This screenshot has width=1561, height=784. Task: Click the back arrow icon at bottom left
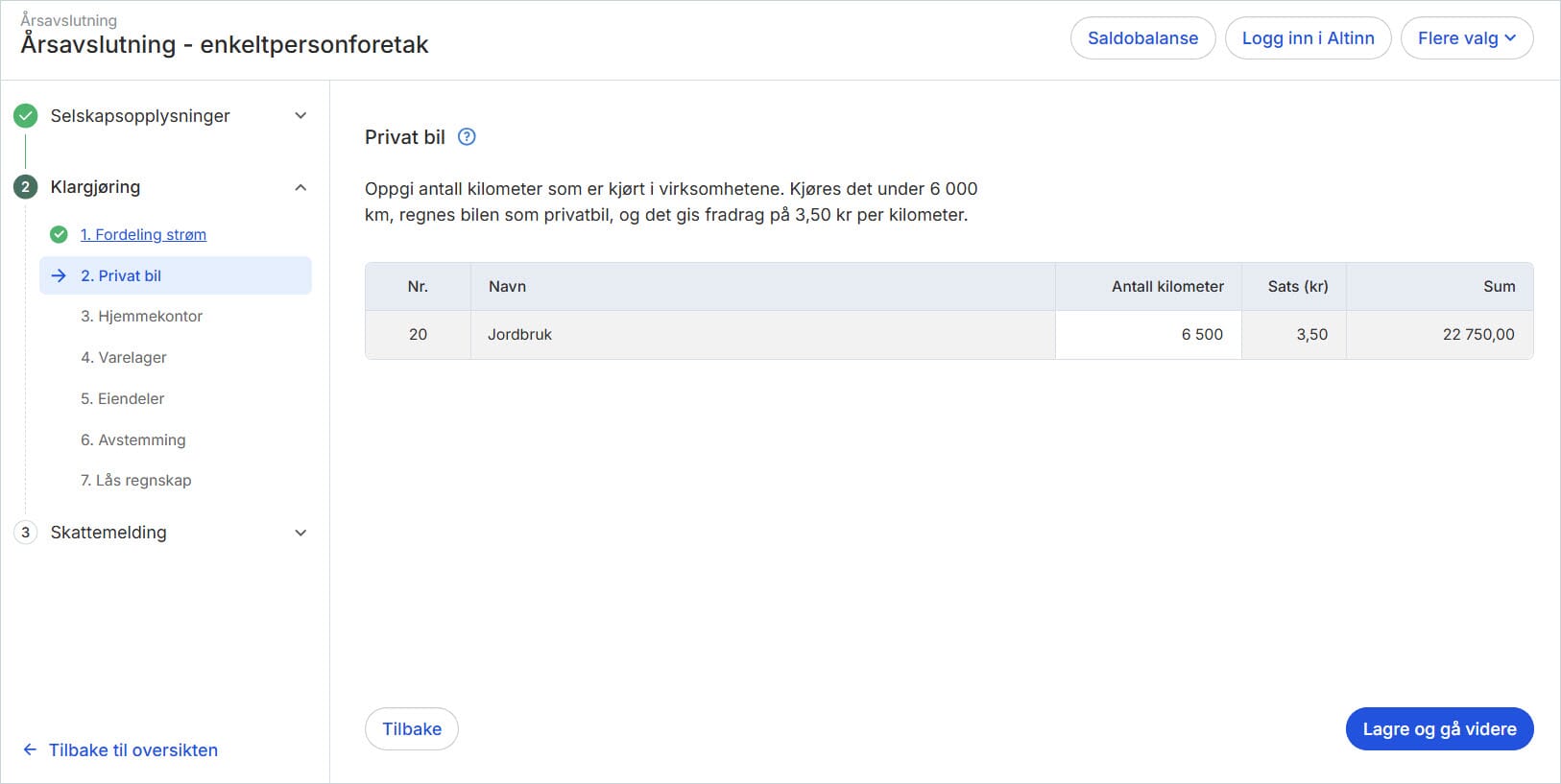[x=30, y=750]
